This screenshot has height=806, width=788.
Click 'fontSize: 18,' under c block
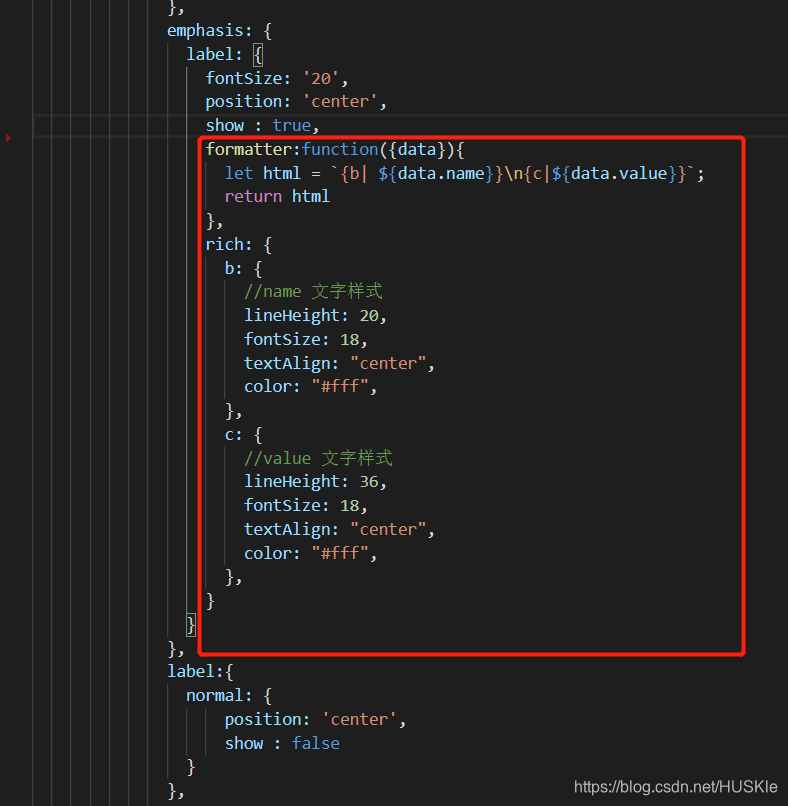(x=305, y=506)
